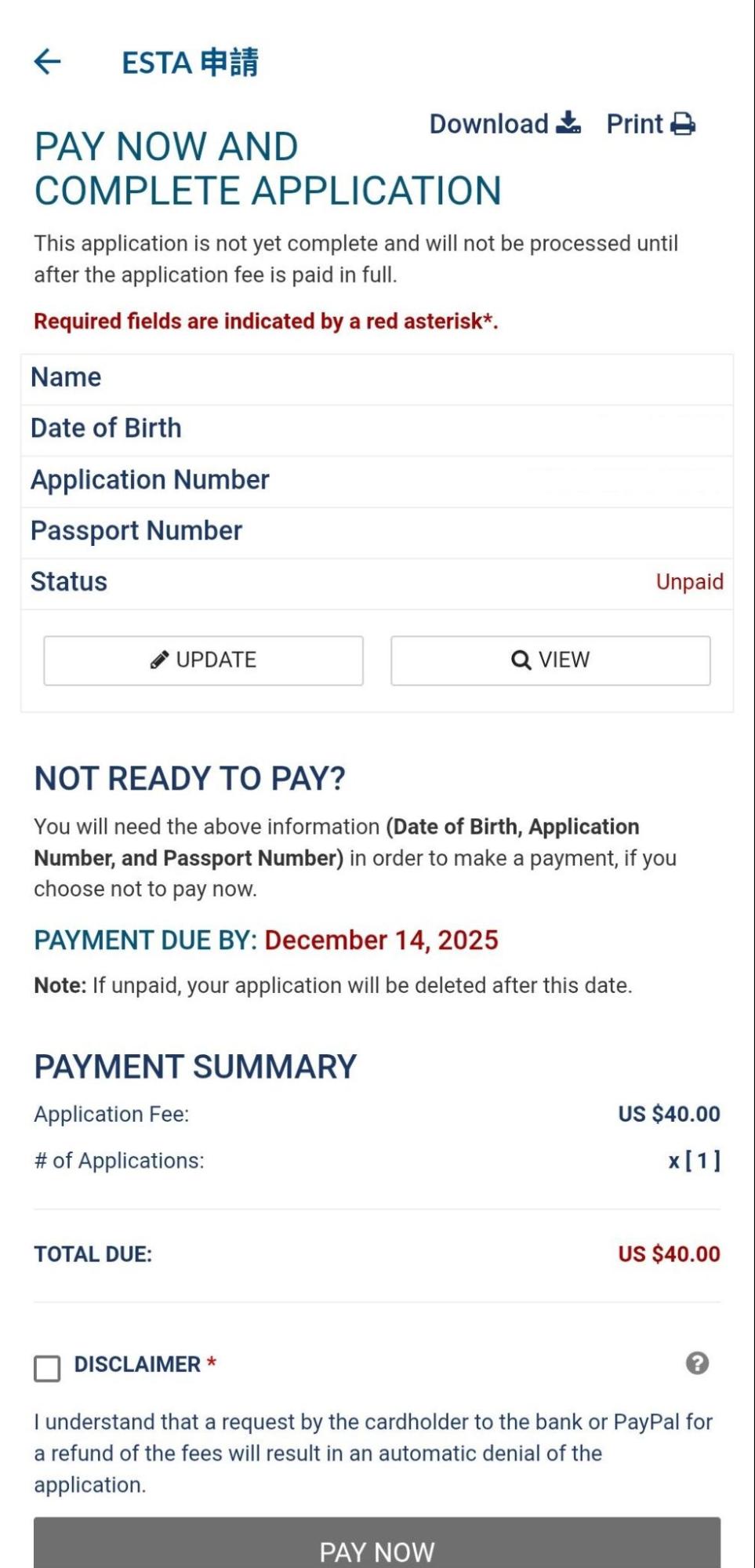Tap the ESTA 申請 header title
The width and height of the screenshot is (755, 1568).
(x=190, y=62)
